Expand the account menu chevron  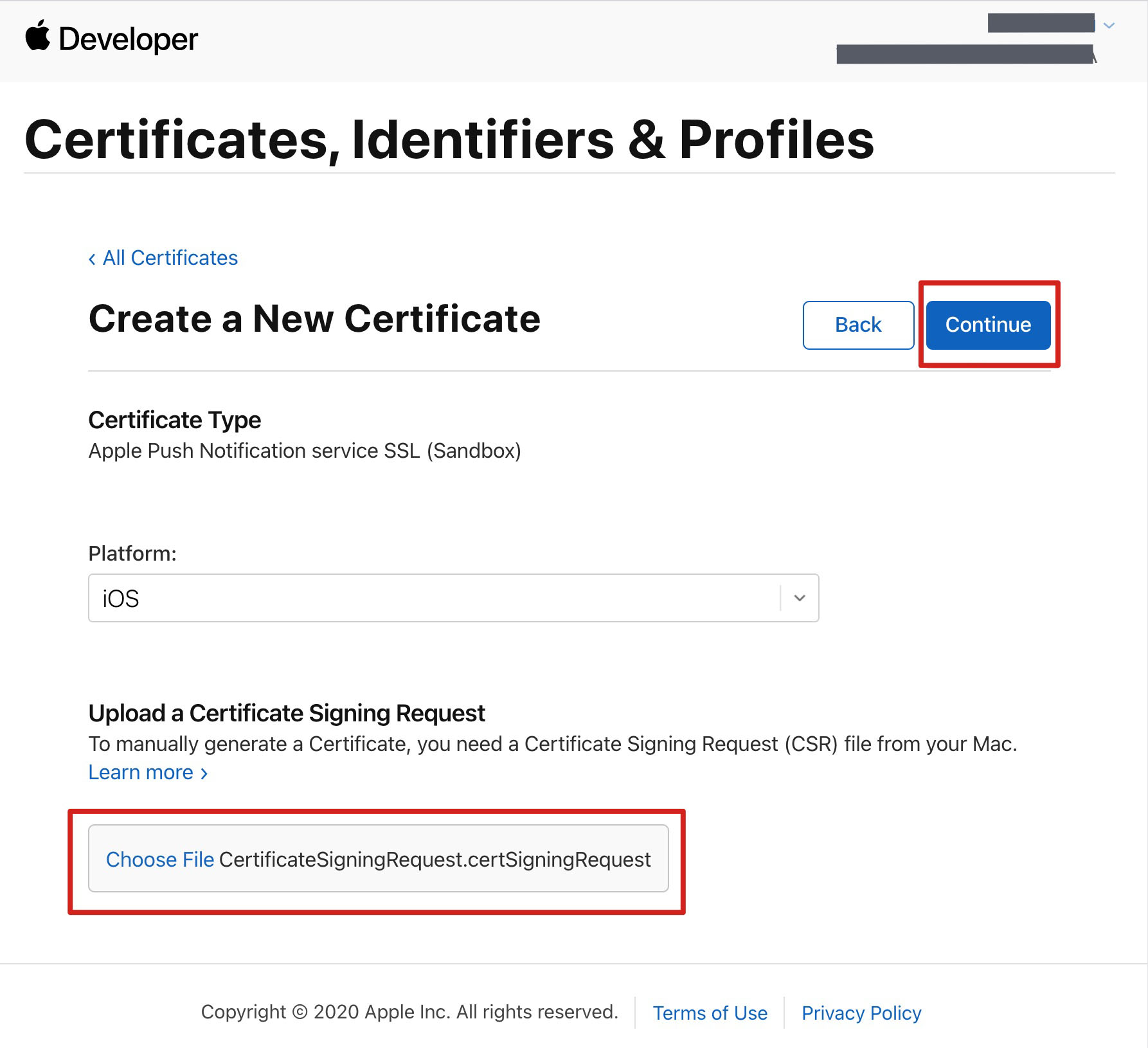coord(1109,25)
